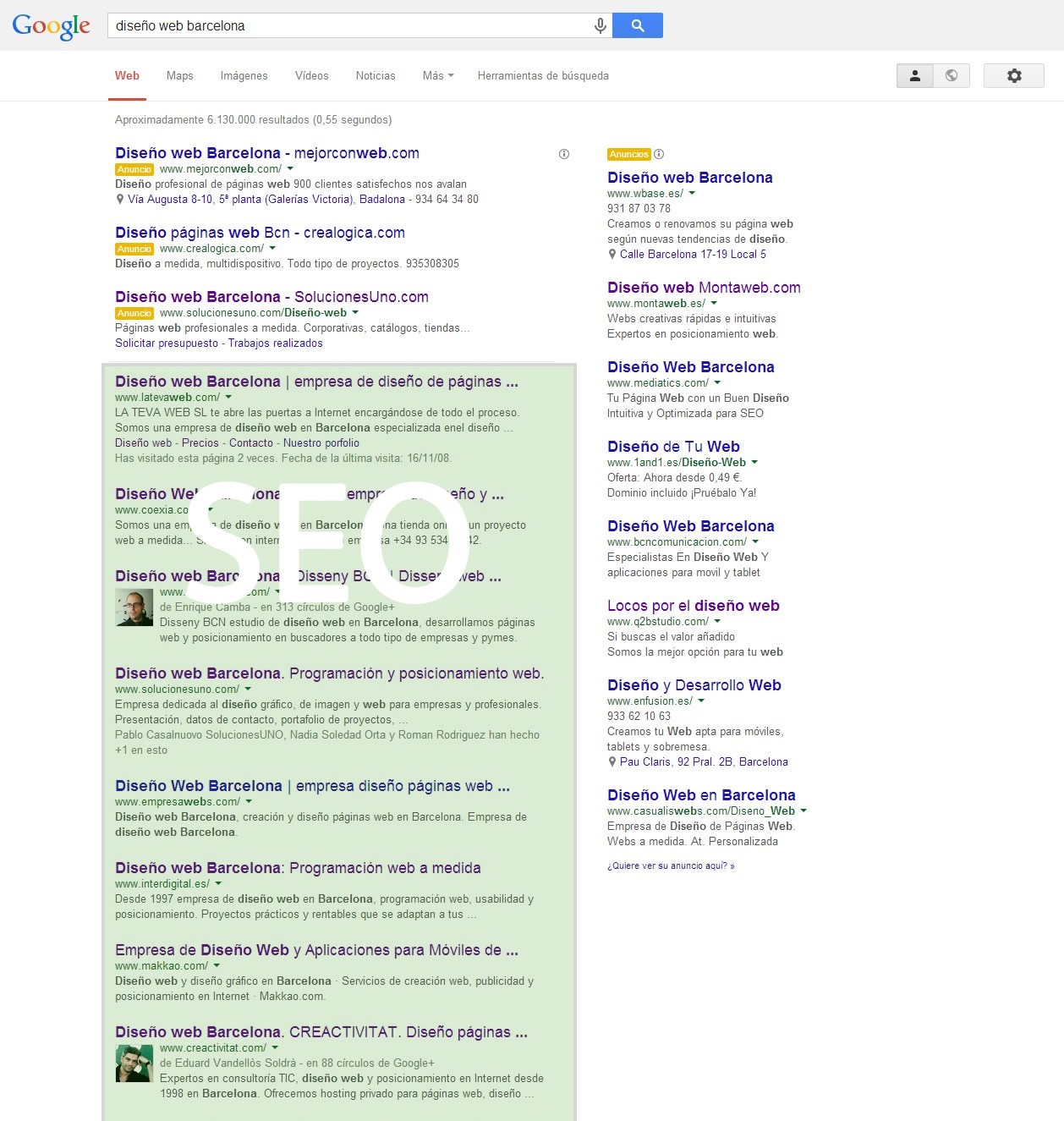Open Diseño web Barcelona - mejorconweb.com ad

coord(267,153)
